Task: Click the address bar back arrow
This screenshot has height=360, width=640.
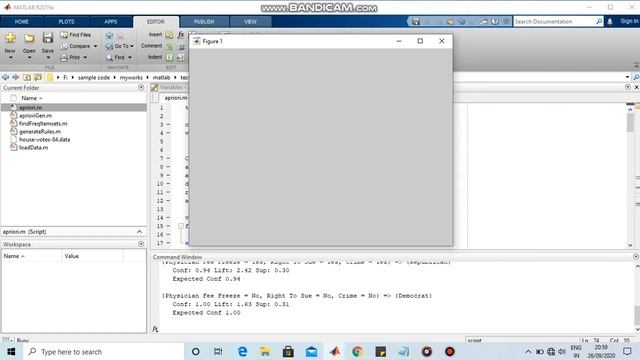Action: click(x=5, y=77)
